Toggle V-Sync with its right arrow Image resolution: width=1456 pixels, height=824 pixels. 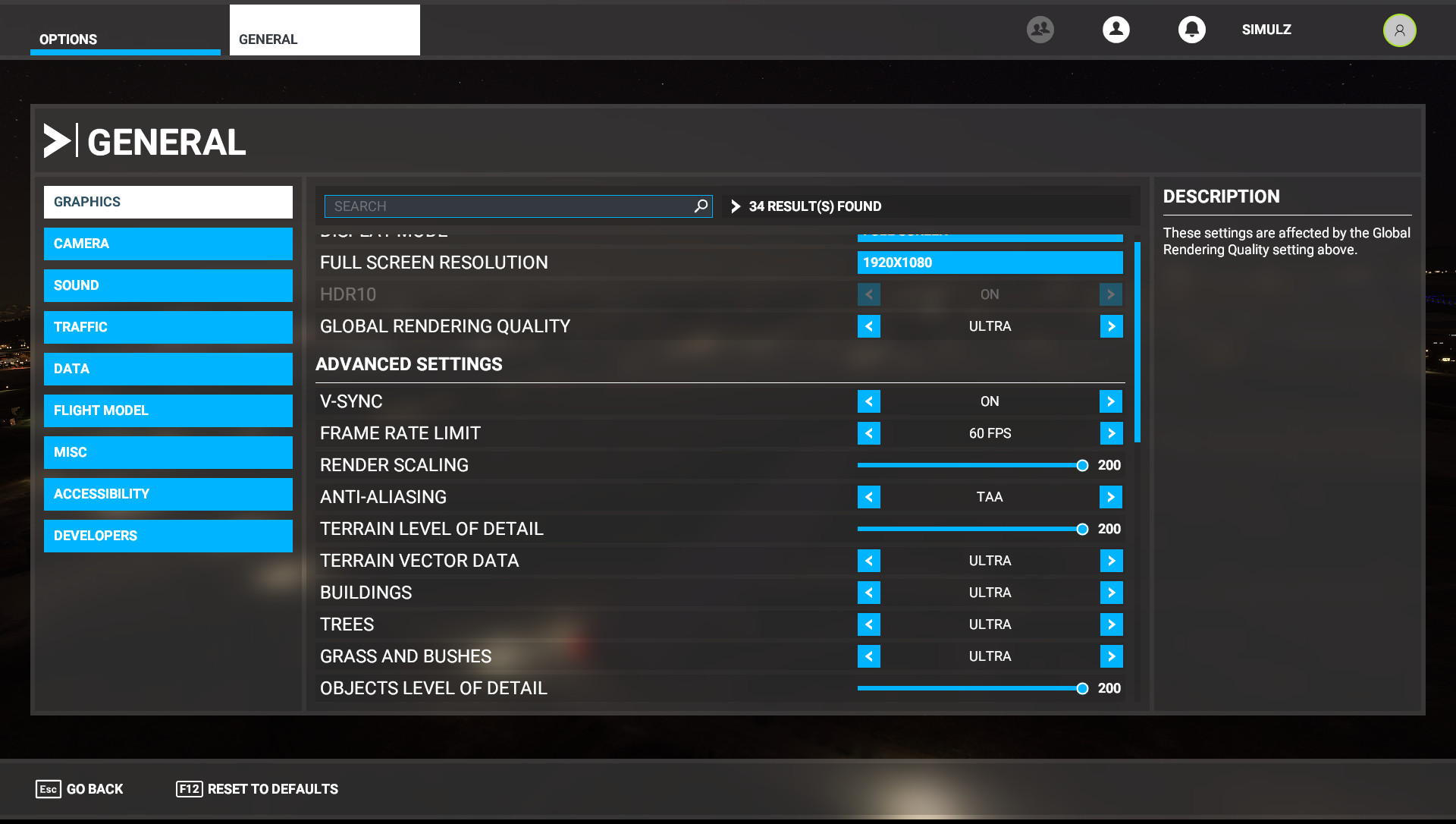click(1111, 401)
